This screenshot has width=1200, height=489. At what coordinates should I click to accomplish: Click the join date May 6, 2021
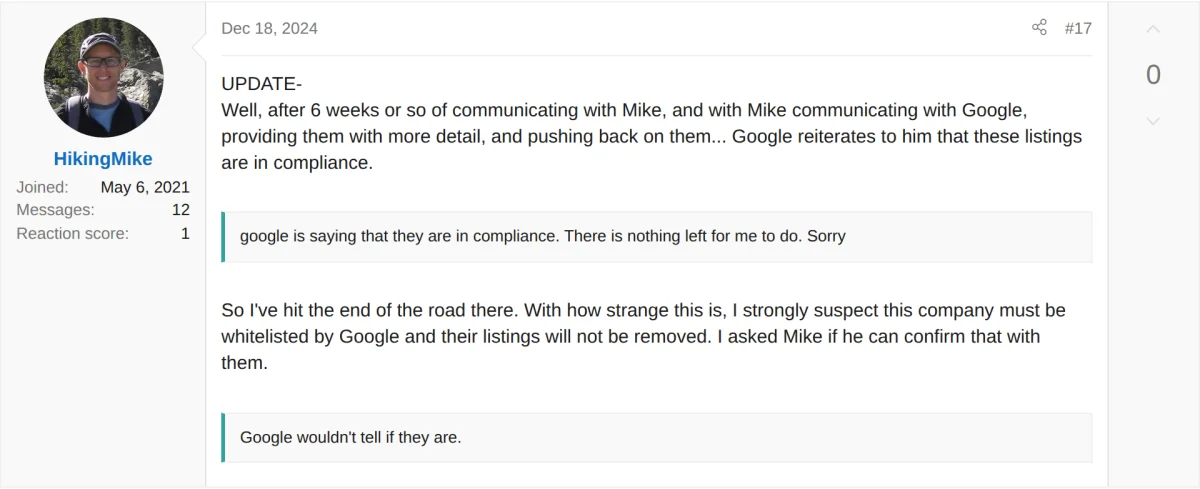(145, 187)
